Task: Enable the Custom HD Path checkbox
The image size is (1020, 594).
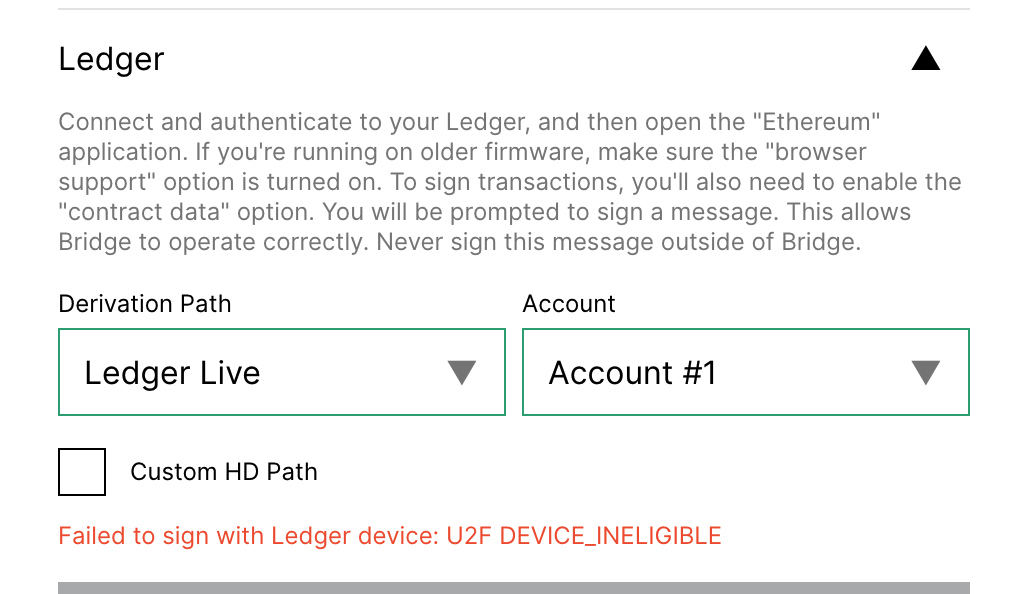Action: coord(81,471)
